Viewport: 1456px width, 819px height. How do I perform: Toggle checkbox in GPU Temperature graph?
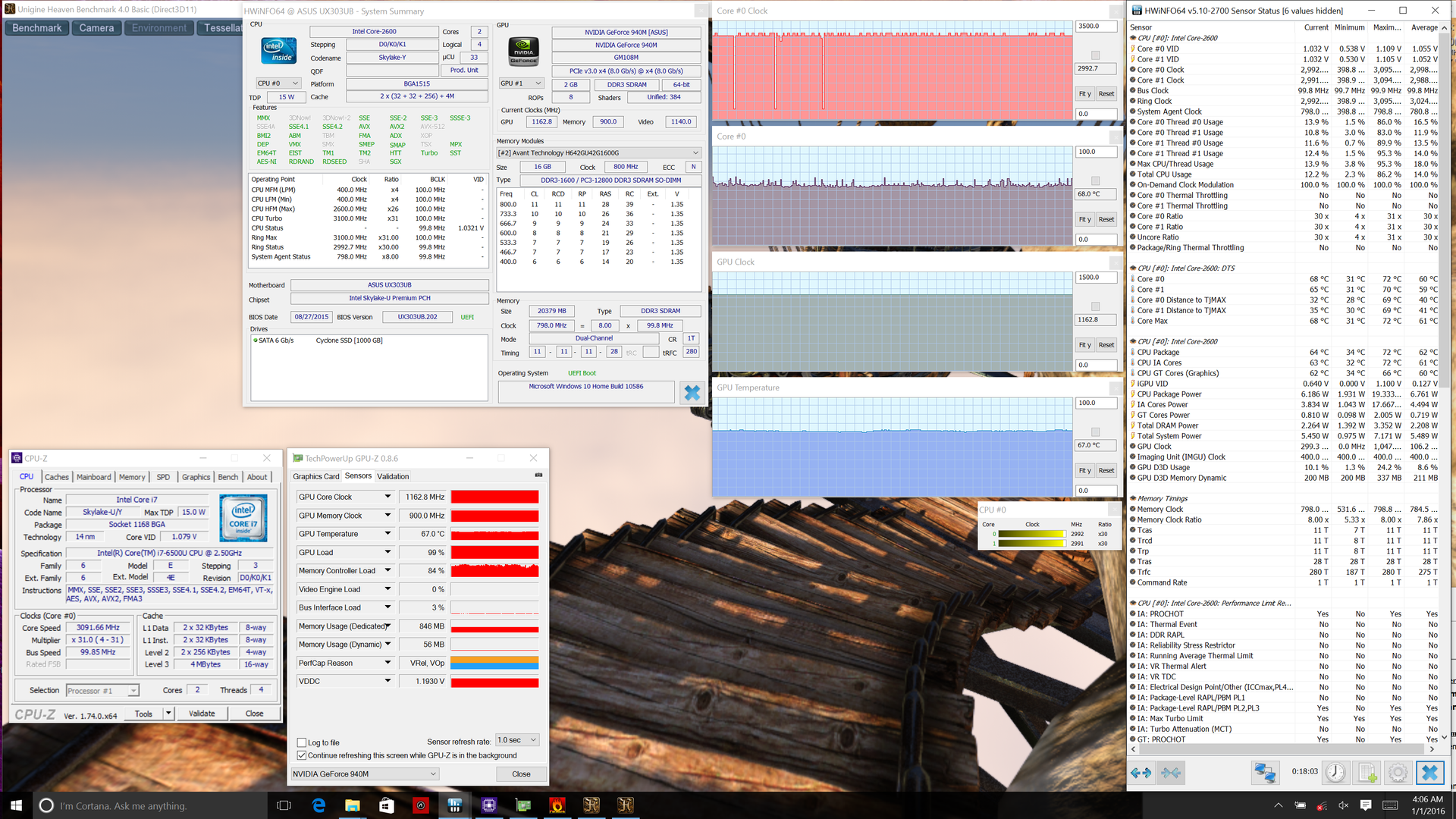pos(1095,431)
